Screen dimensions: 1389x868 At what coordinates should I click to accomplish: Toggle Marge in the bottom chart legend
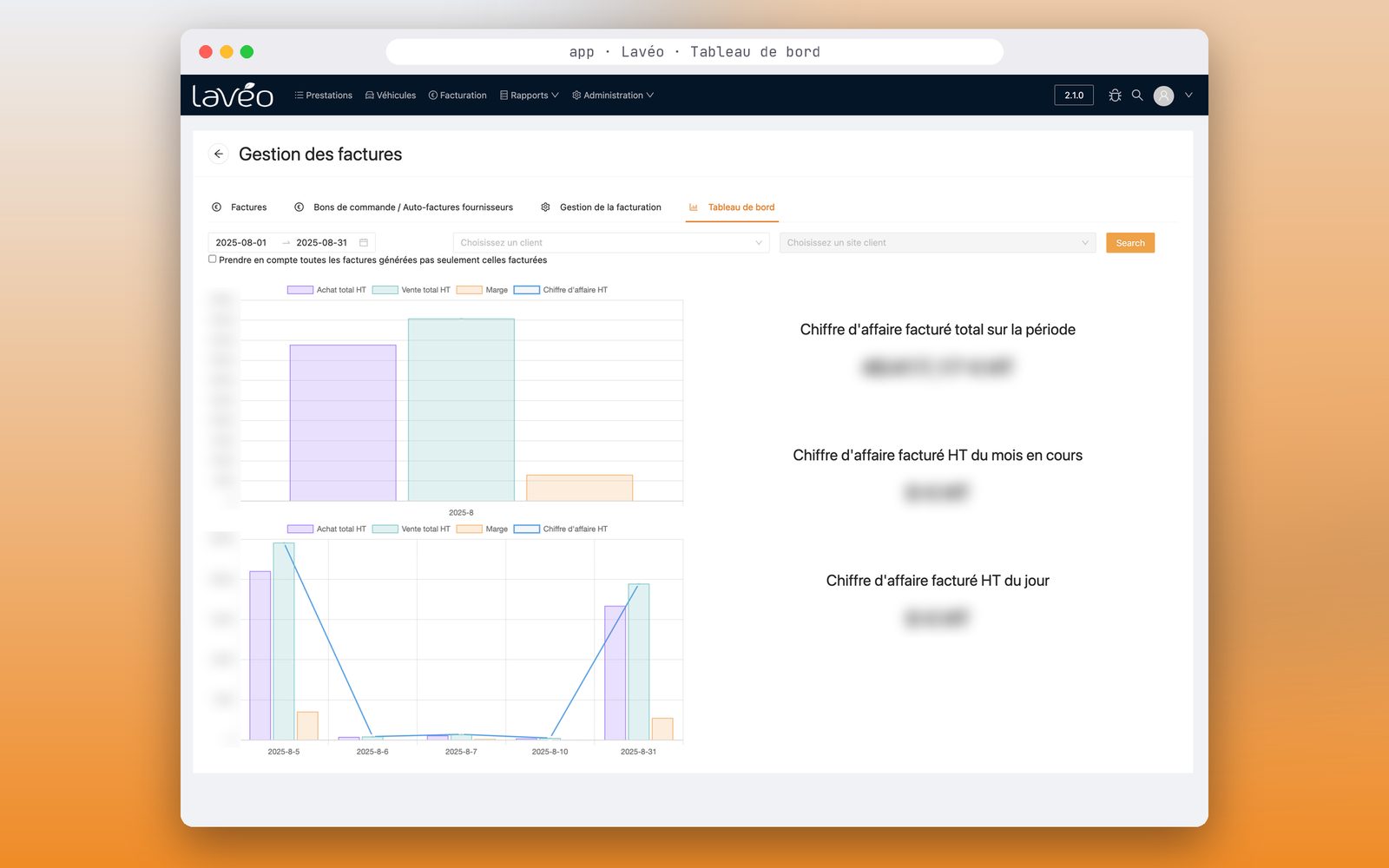pyautogui.click(x=483, y=529)
